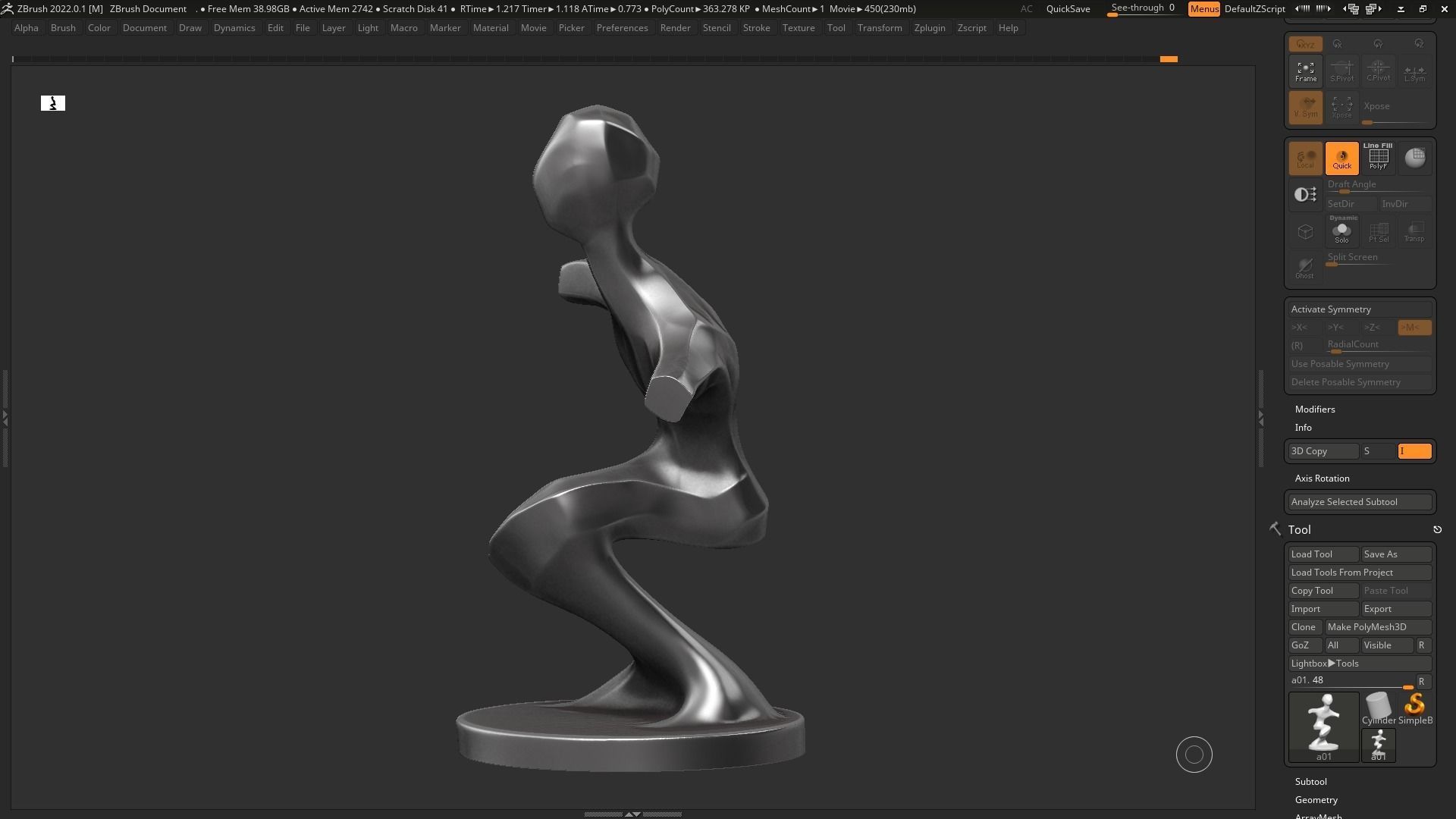The image size is (1456, 819).
Task: Toggle Ghost transparency
Action: click(x=1305, y=268)
